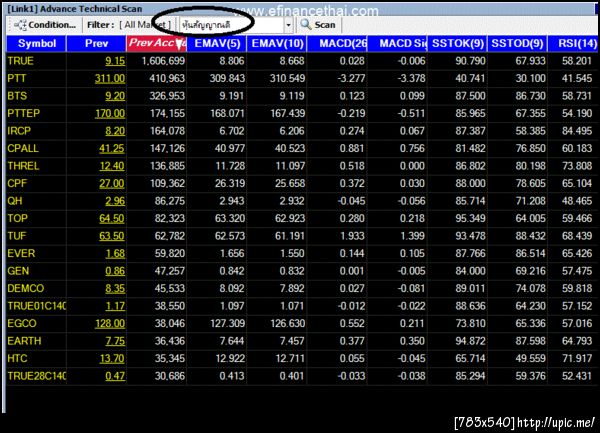Select the TRUE01C140 symbol
600x433 pixels.
[x=36, y=306]
